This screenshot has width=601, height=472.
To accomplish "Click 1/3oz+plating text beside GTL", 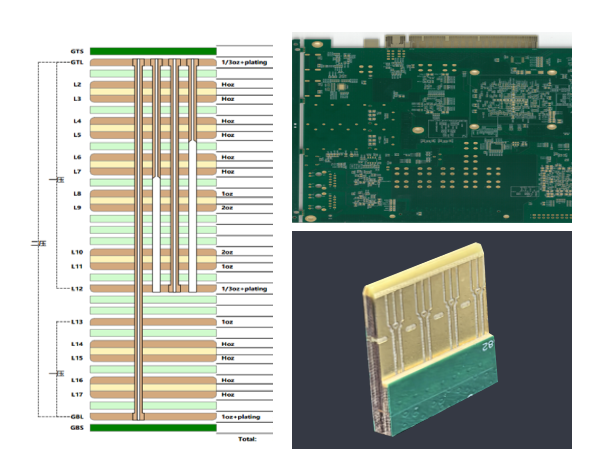I will click(244, 62).
